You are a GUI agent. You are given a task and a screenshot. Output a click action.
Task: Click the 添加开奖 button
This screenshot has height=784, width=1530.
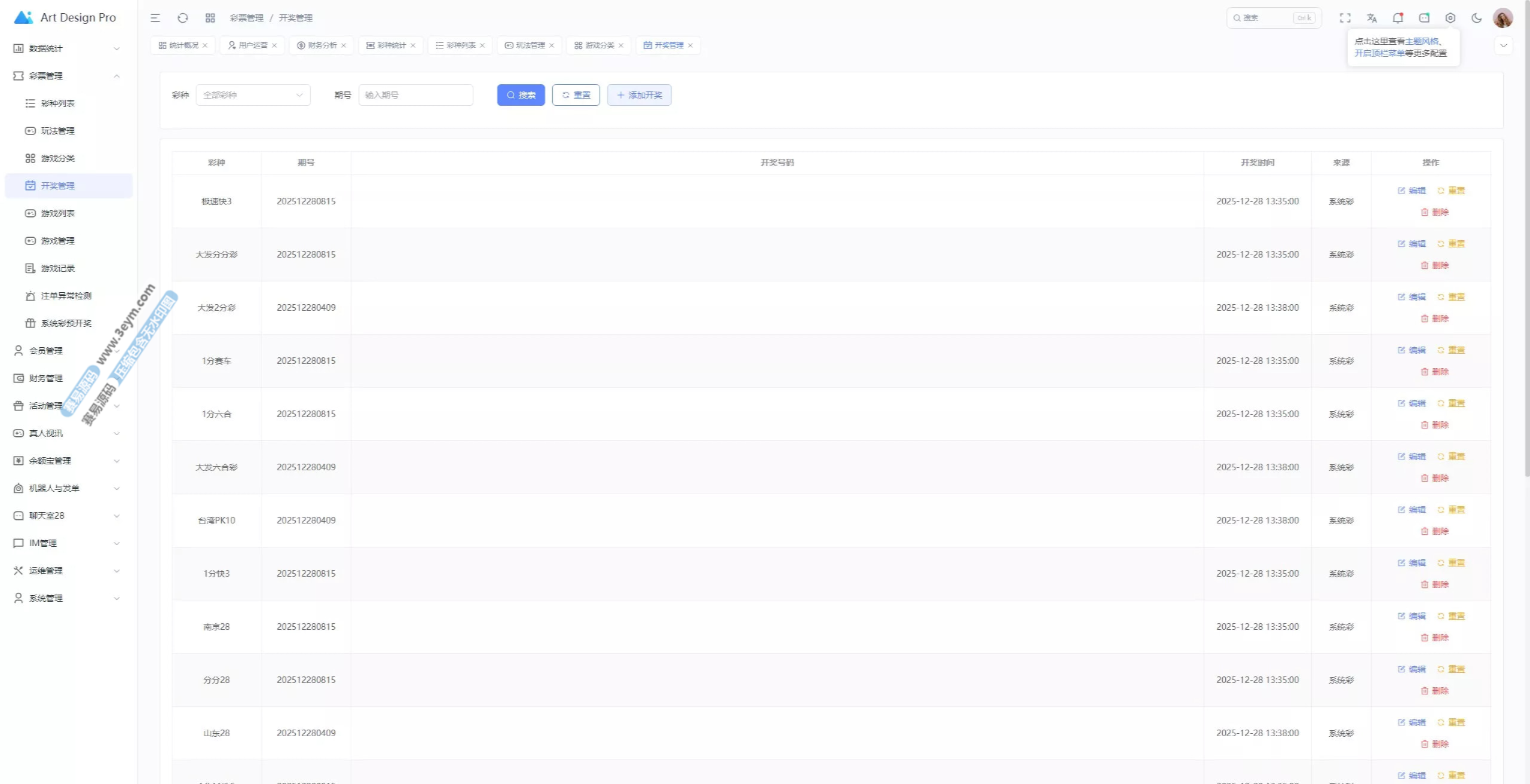[x=639, y=95]
